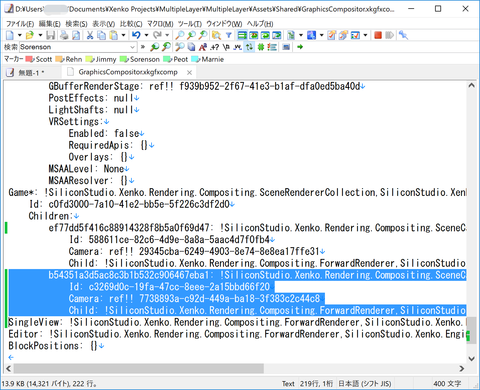Click the green gear icon in search bar

coord(261,47)
